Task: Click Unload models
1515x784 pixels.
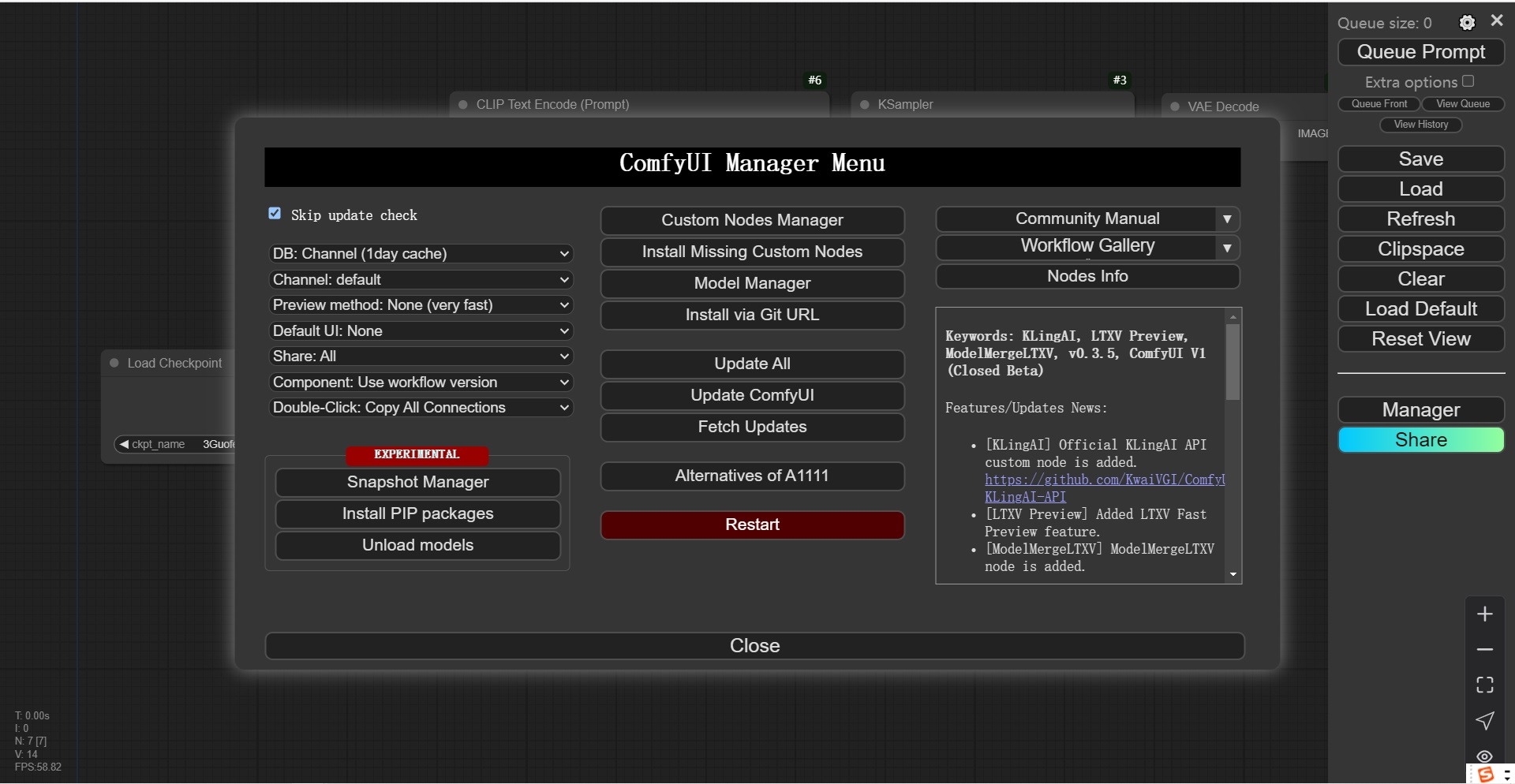Action: tap(417, 546)
